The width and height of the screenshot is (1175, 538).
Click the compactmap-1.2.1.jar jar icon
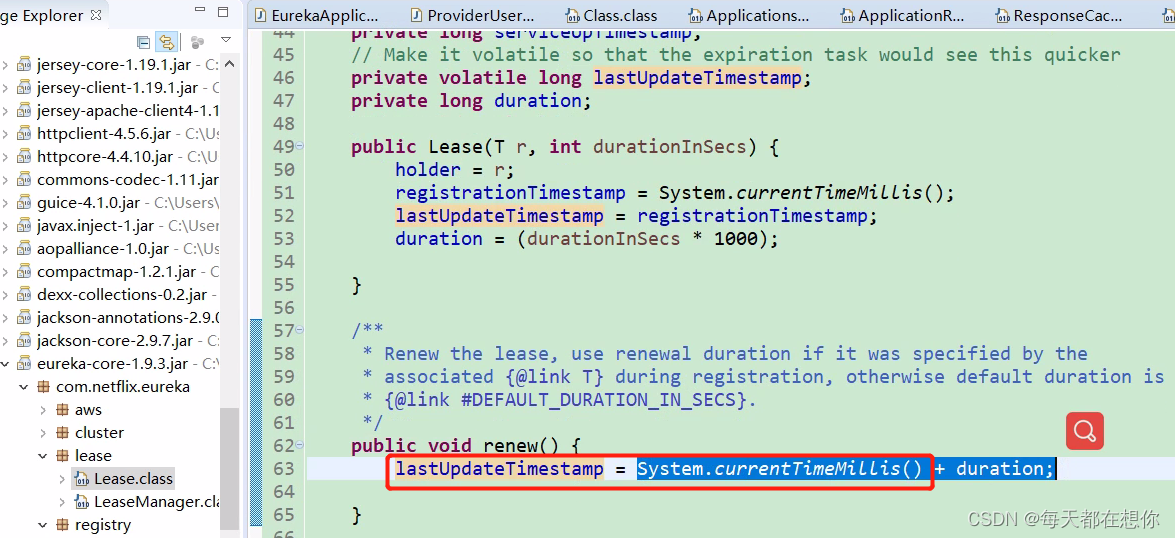25,272
